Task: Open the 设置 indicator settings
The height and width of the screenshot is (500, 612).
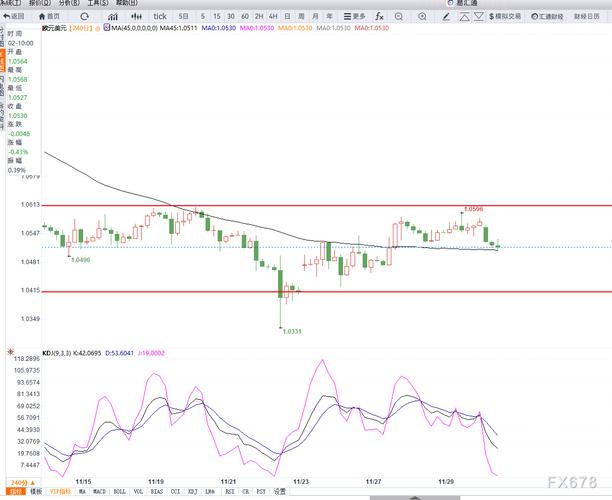Action: coord(279,491)
